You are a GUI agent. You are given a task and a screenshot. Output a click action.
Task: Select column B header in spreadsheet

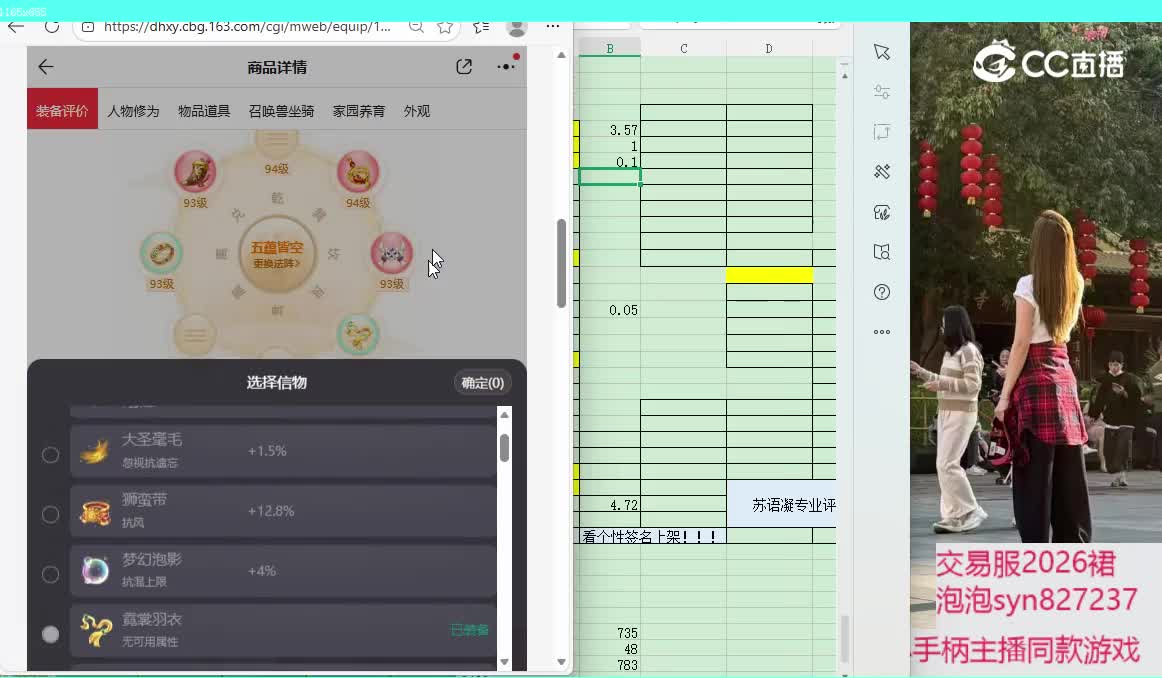pyautogui.click(x=609, y=48)
